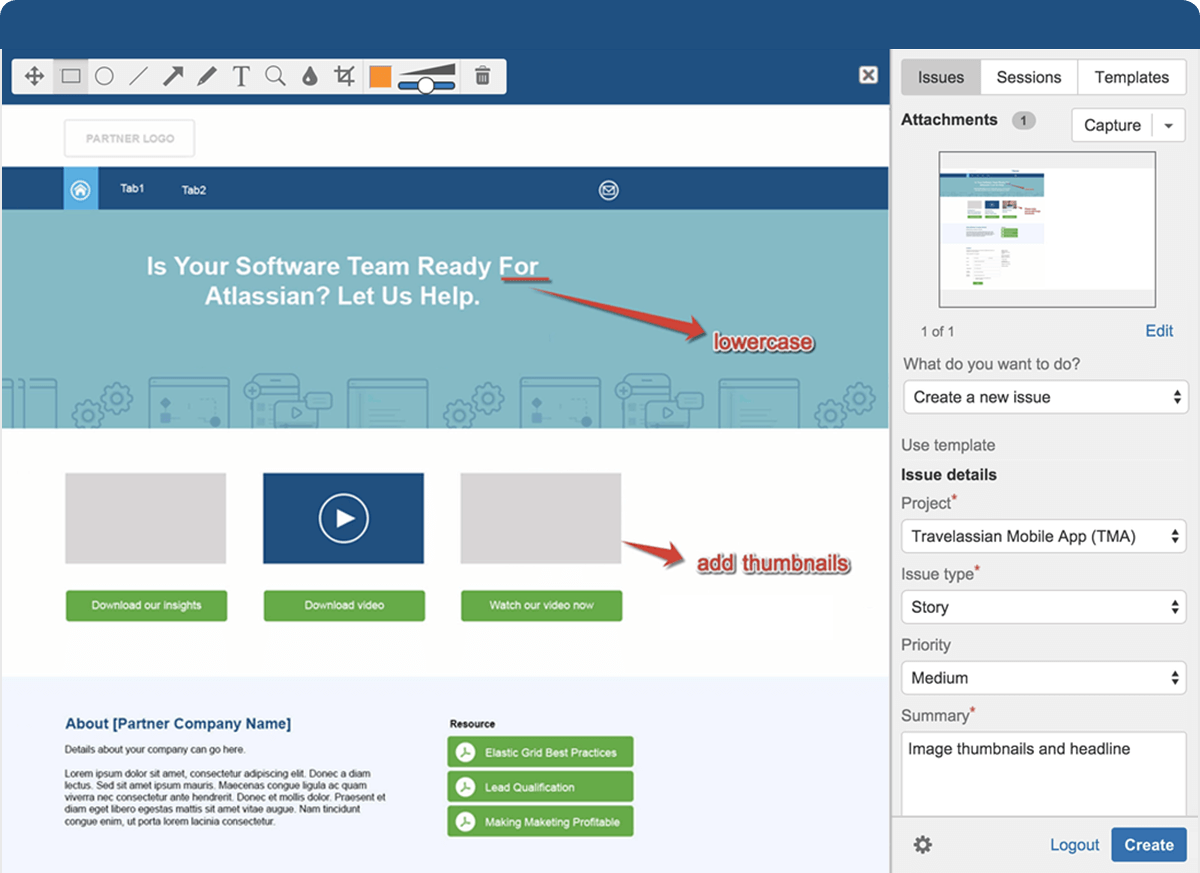Switch to the Sessions tab
Image resolution: width=1200 pixels, height=873 pixels.
click(x=1028, y=77)
